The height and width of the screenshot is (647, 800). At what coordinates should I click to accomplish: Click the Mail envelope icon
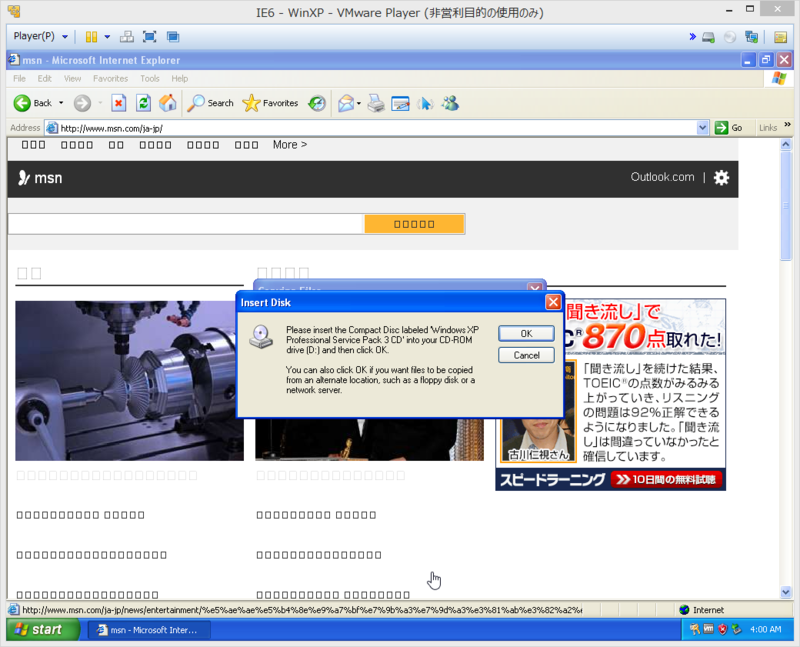click(346, 104)
